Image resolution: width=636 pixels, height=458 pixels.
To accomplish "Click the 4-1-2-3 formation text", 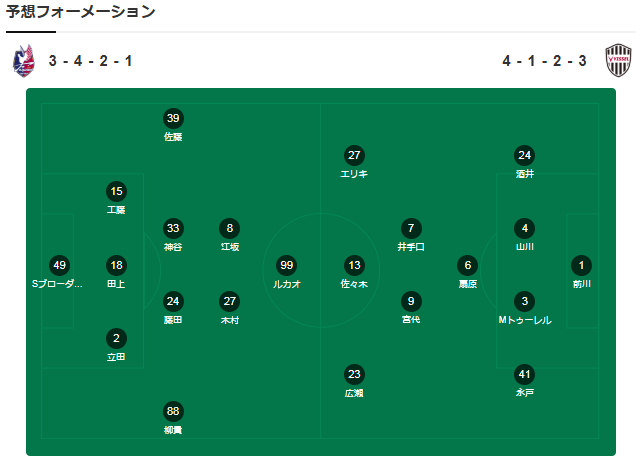I will 544,61.
